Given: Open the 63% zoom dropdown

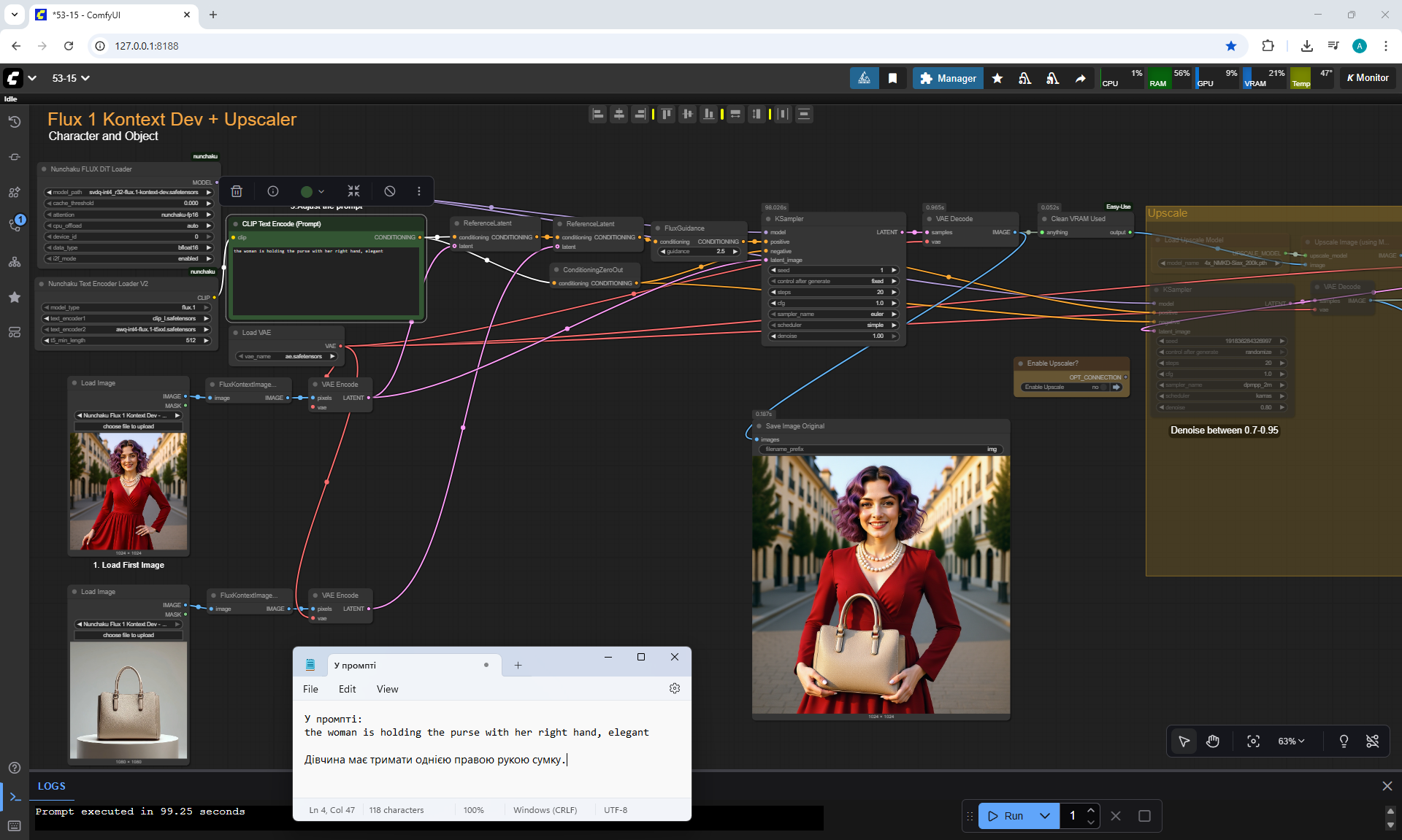Looking at the screenshot, I should (x=1291, y=741).
